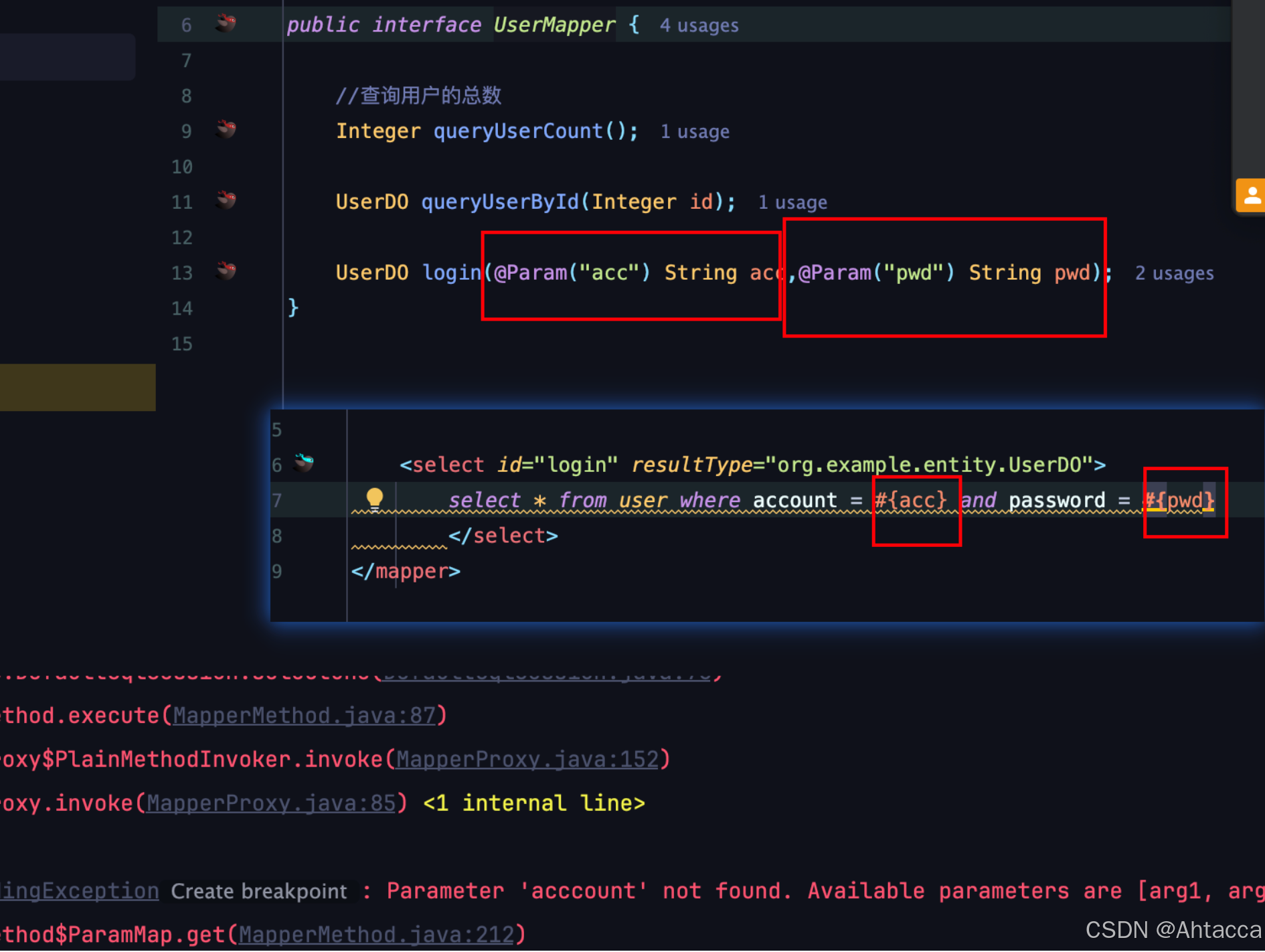The height and width of the screenshot is (952, 1265).
Task: Click the @Param("pwd") annotation
Action: 877,273
